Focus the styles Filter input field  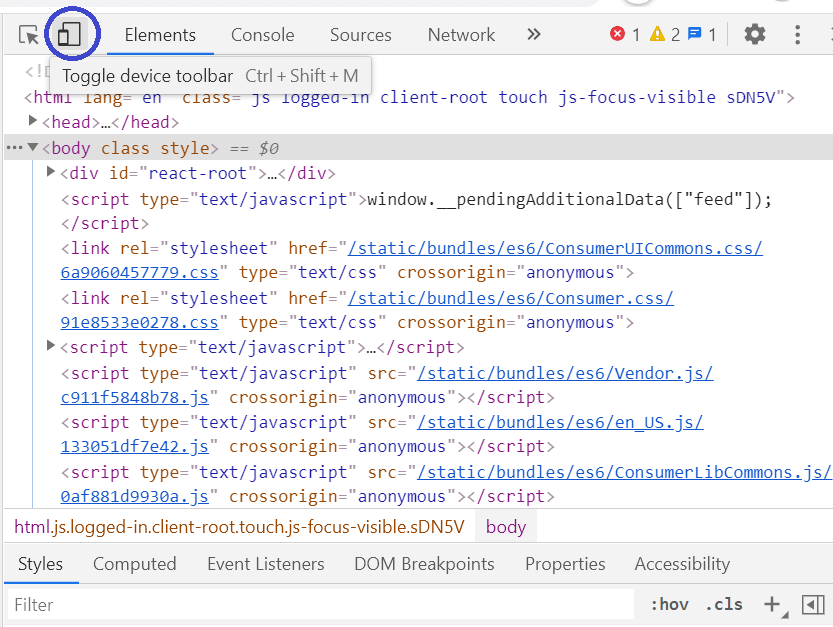click(x=321, y=604)
